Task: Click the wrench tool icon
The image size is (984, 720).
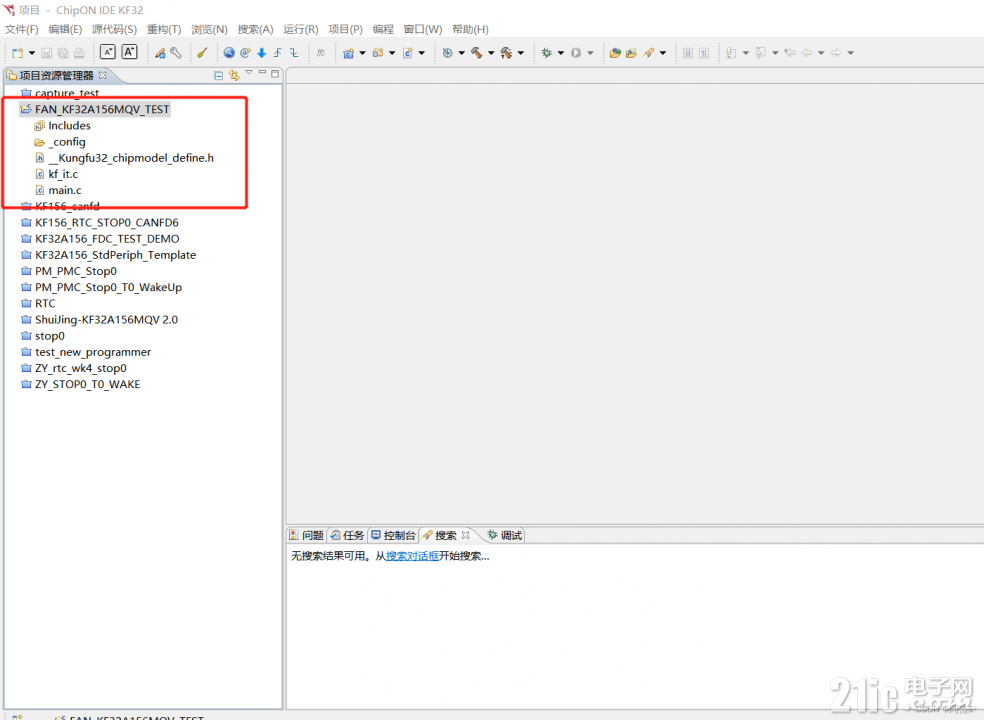Action: pyautogui.click(x=176, y=53)
